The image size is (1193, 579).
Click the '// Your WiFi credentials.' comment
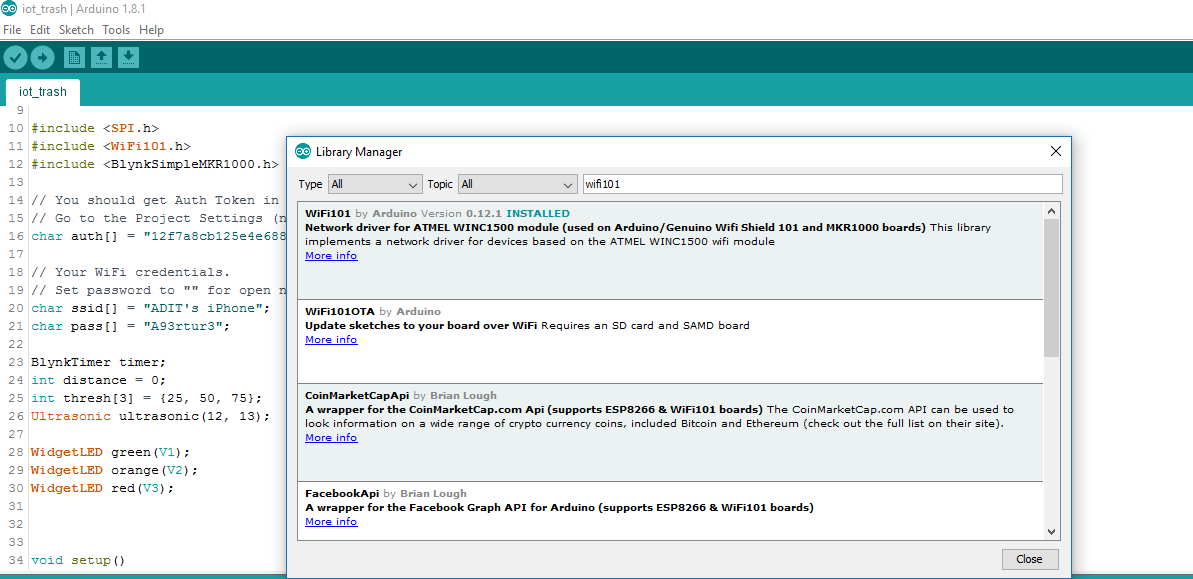click(131, 272)
